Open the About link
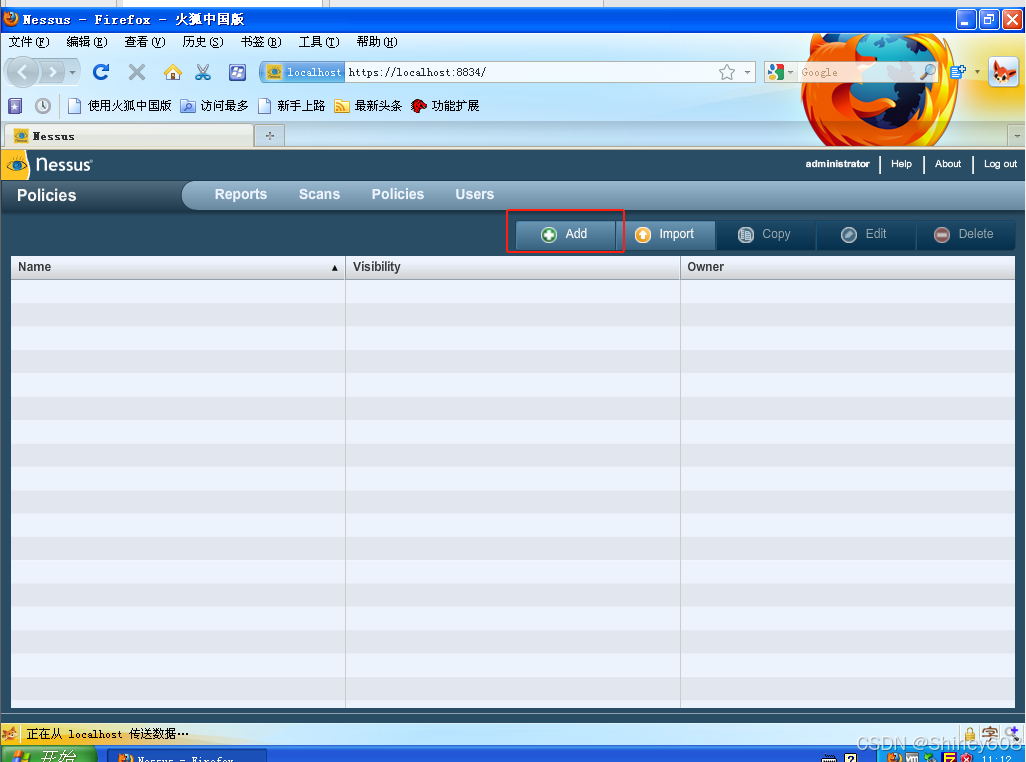Viewport: 1026px width, 762px height. coord(947,164)
